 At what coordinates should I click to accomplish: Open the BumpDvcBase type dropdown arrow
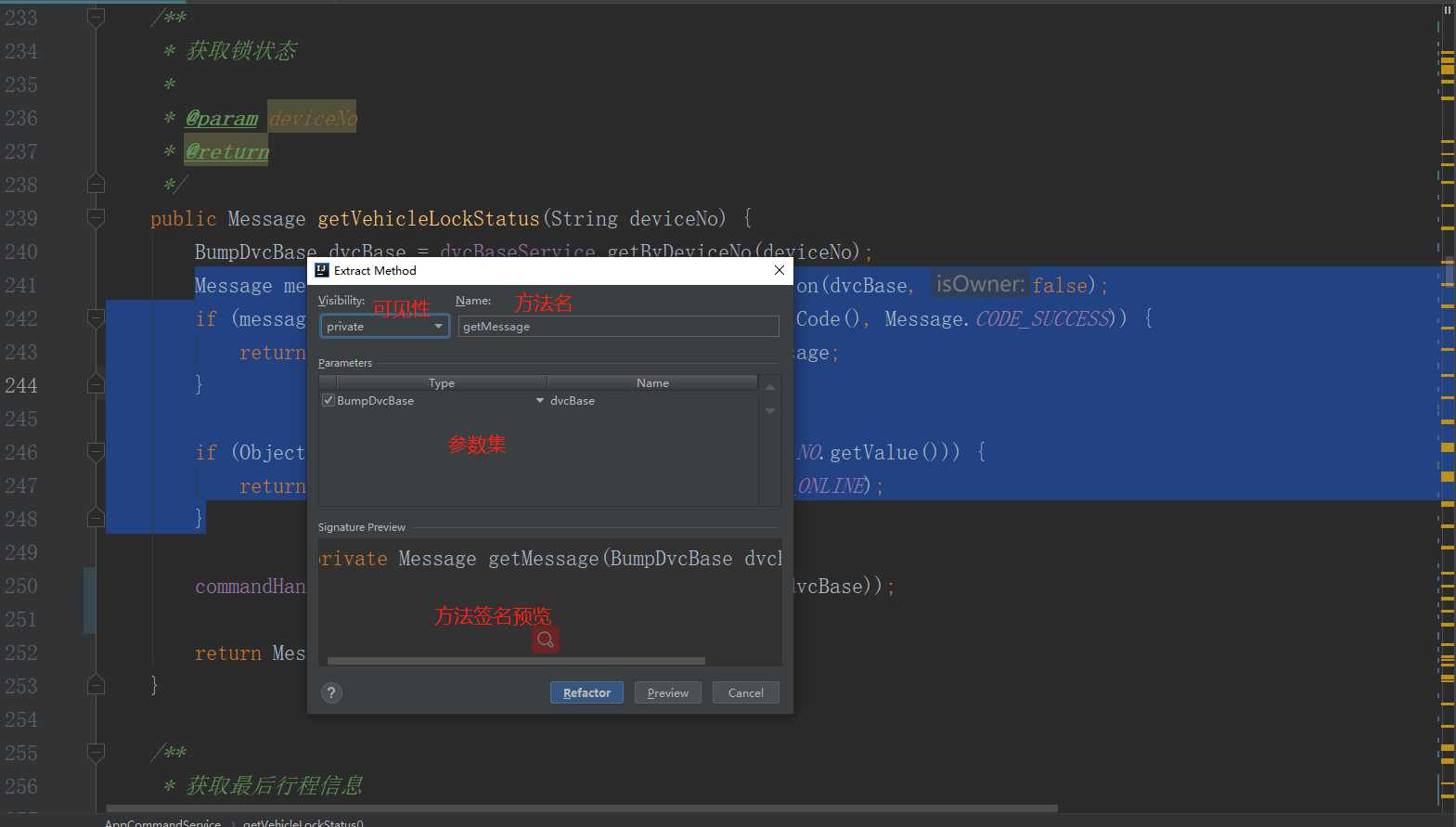(539, 400)
